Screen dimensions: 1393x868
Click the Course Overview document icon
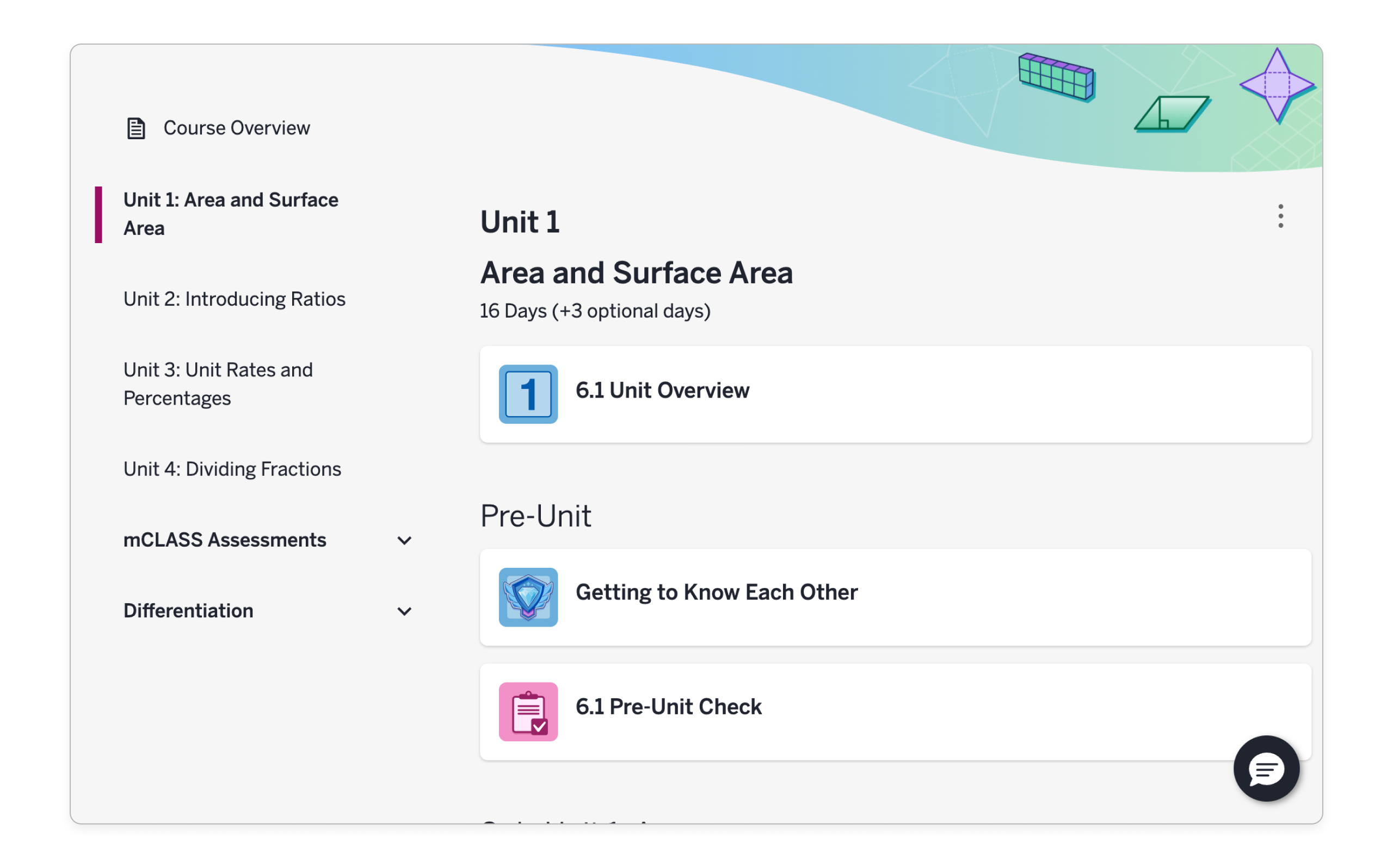click(135, 128)
